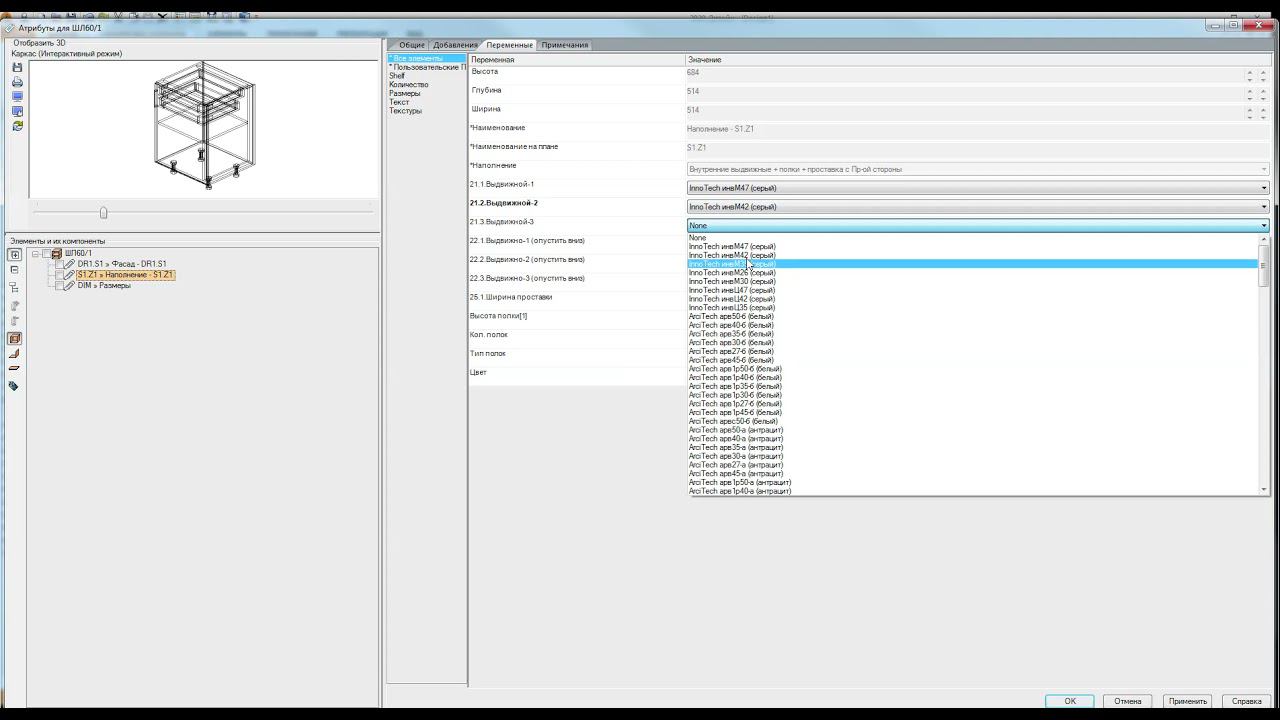Click the tag icon at the components toolbar bottom
Screen dimensions: 1280x720
click(14, 386)
